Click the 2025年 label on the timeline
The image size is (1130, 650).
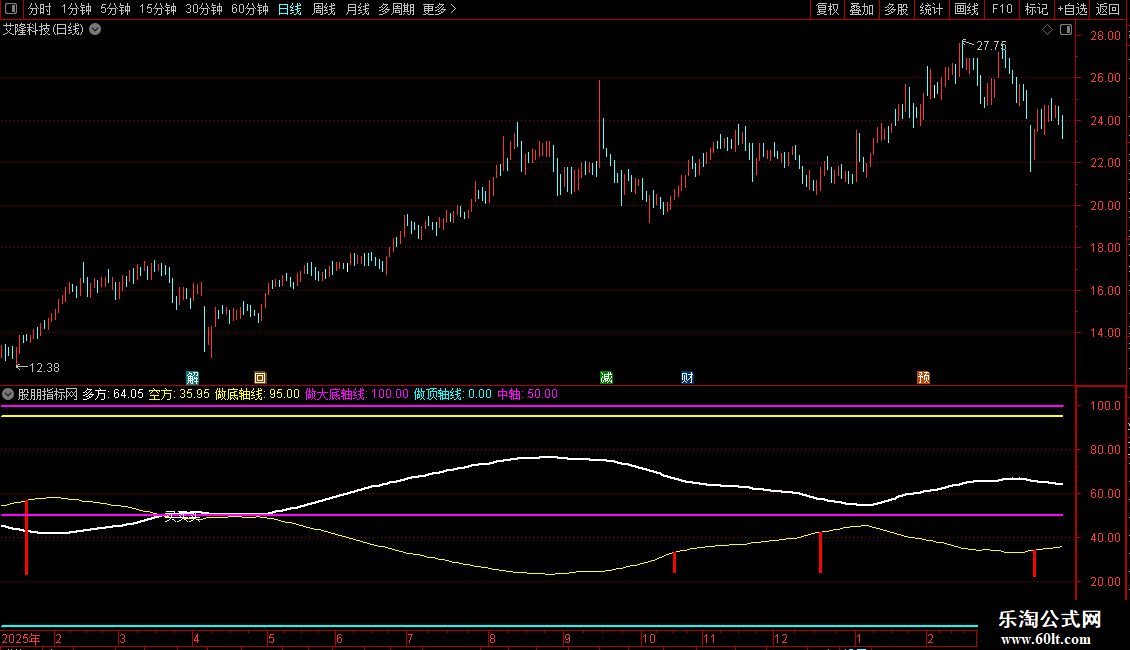(x=22, y=638)
